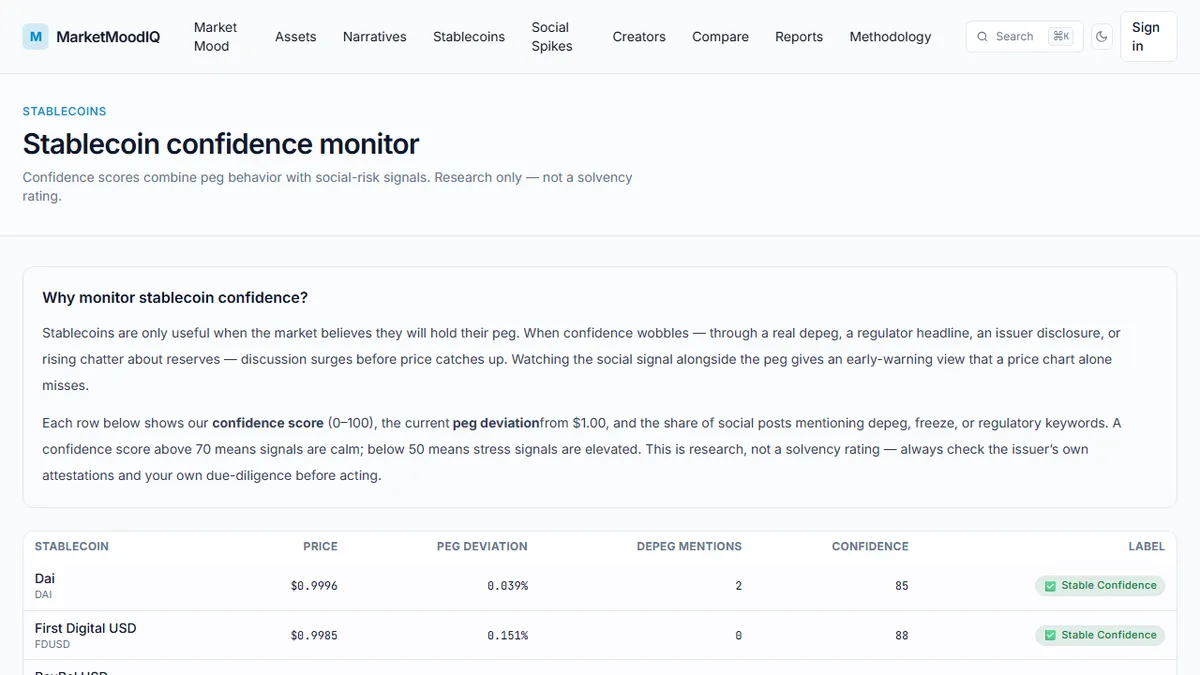
Task: Click Dai's Stable Confidence badge
Action: pos(1100,586)
